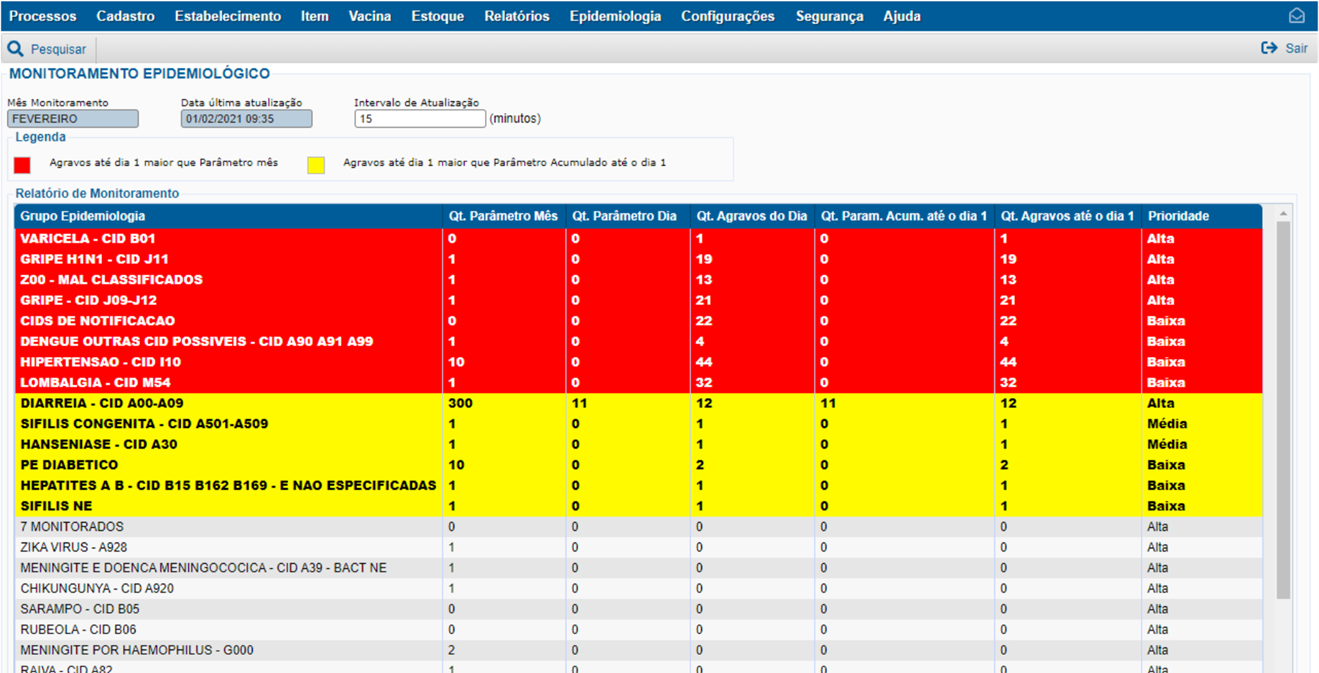The height and width of the screenshot is (673, 1319).
Task: Open the Relatórios menu
Action: [516, 16]
